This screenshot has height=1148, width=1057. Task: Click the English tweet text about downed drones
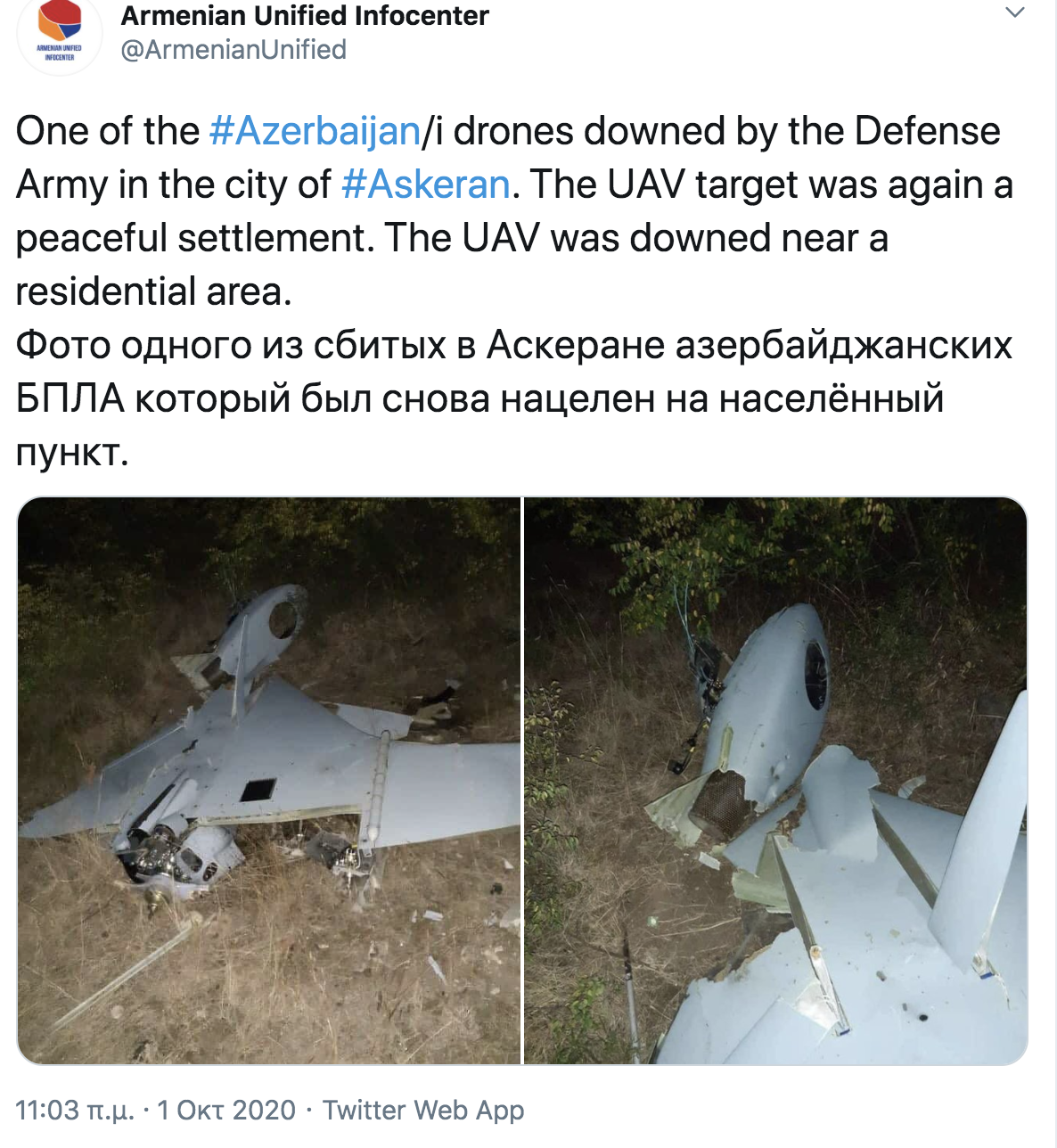514,211
